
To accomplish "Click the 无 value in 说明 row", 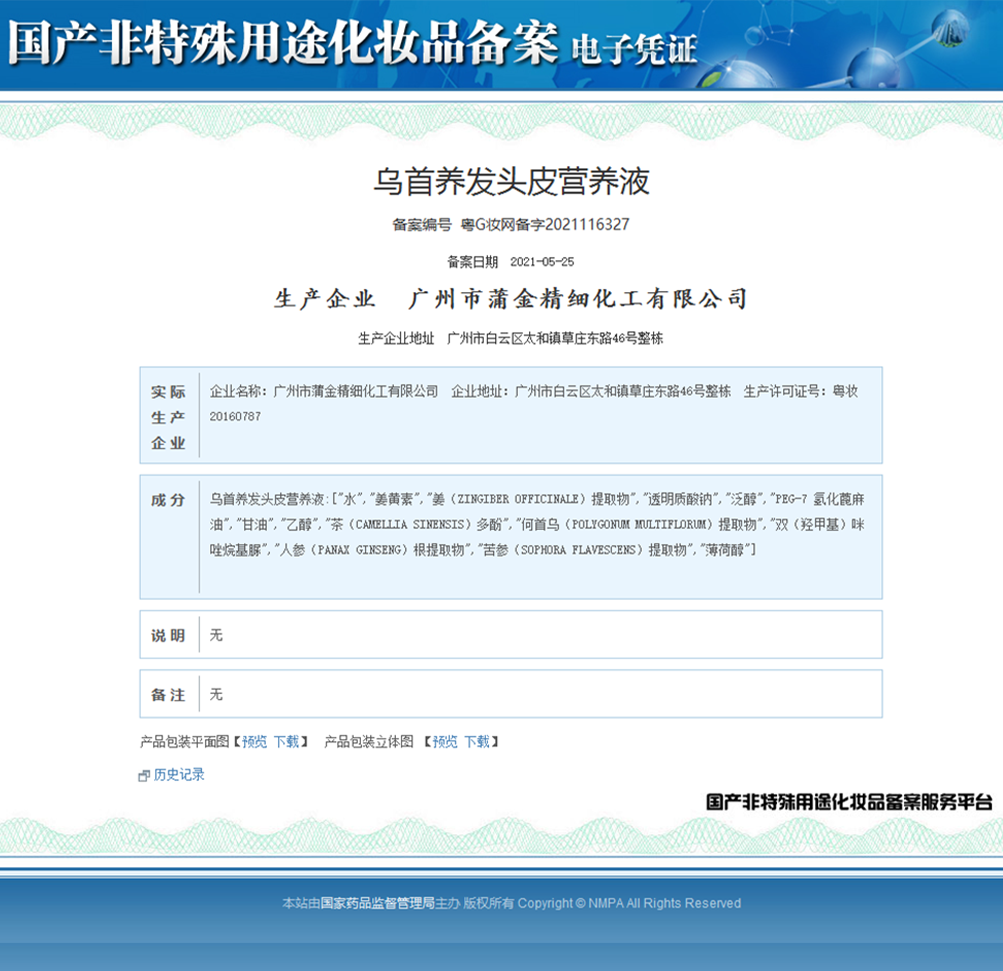I will click(x=216, y=635).
